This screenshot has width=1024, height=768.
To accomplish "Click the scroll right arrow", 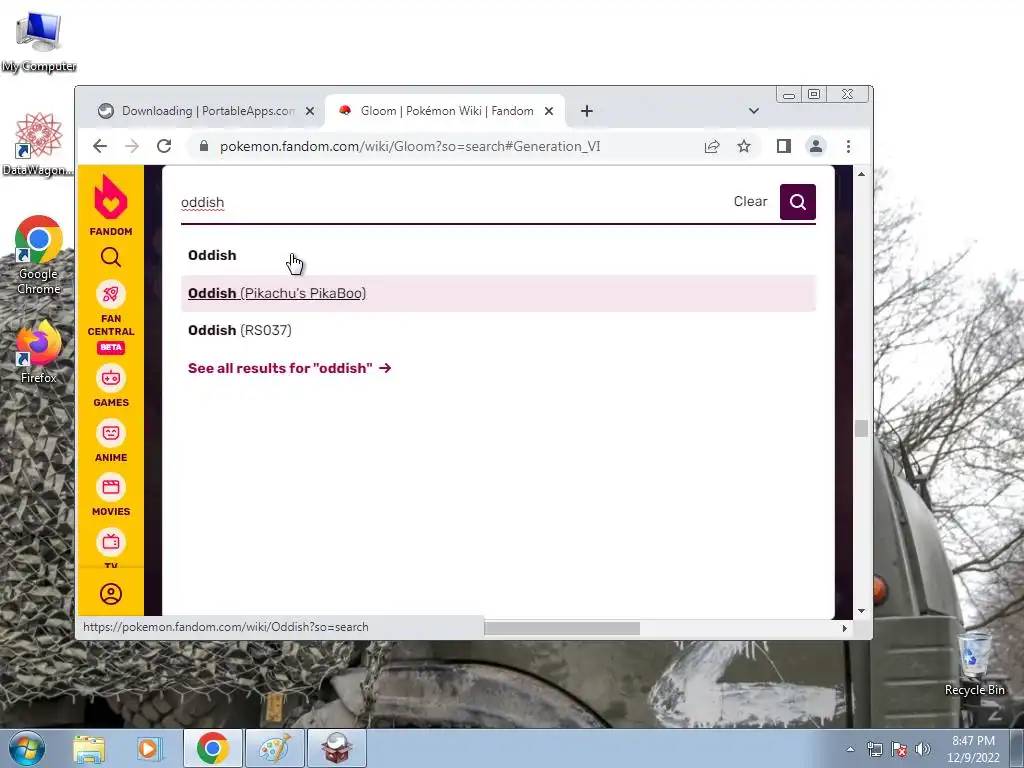I will pyautogui.click(x=844, y=628).
